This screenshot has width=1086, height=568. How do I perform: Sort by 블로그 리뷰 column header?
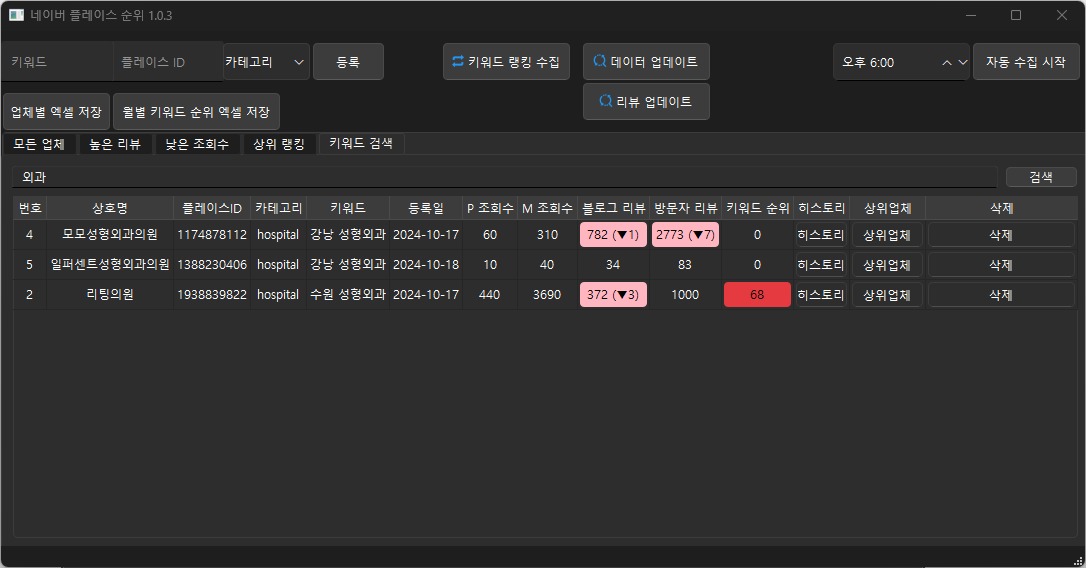pos(614,208)
